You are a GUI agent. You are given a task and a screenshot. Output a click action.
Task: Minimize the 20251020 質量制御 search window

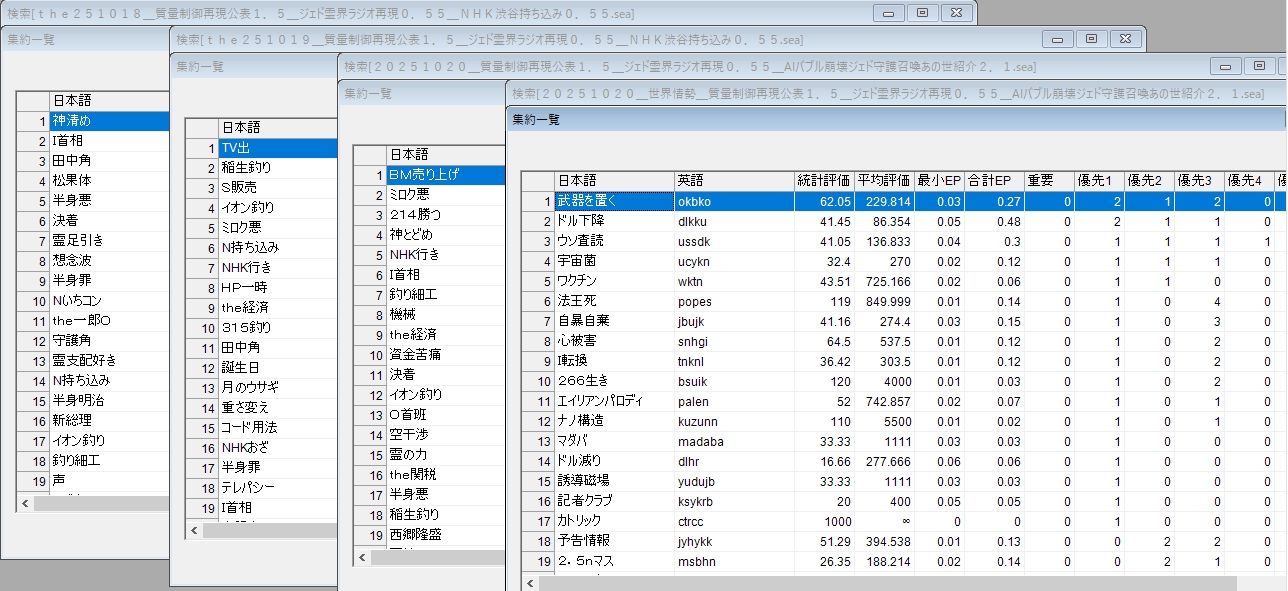(x=1225, y=66)
